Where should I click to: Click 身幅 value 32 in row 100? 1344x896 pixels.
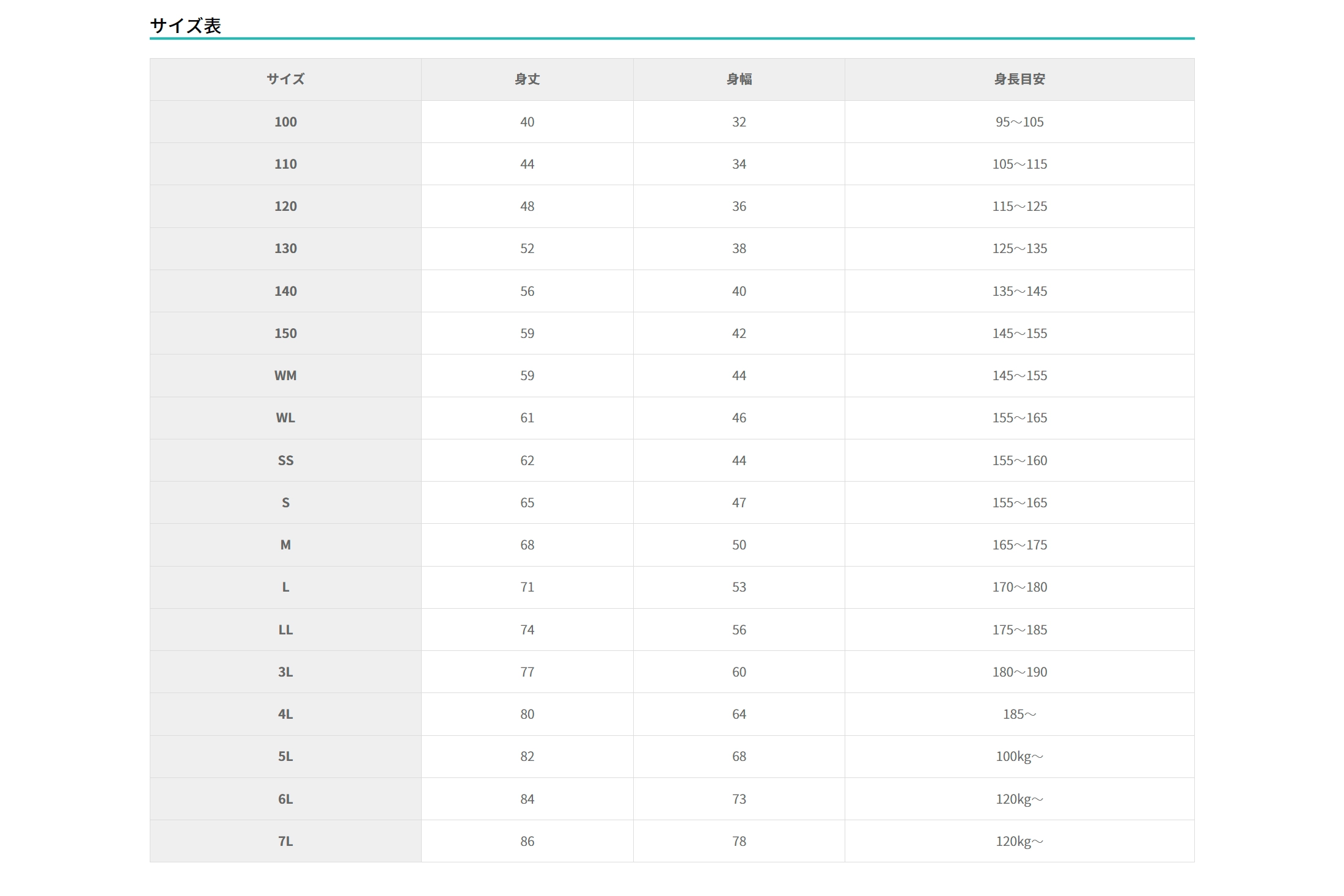click(739, 122)
